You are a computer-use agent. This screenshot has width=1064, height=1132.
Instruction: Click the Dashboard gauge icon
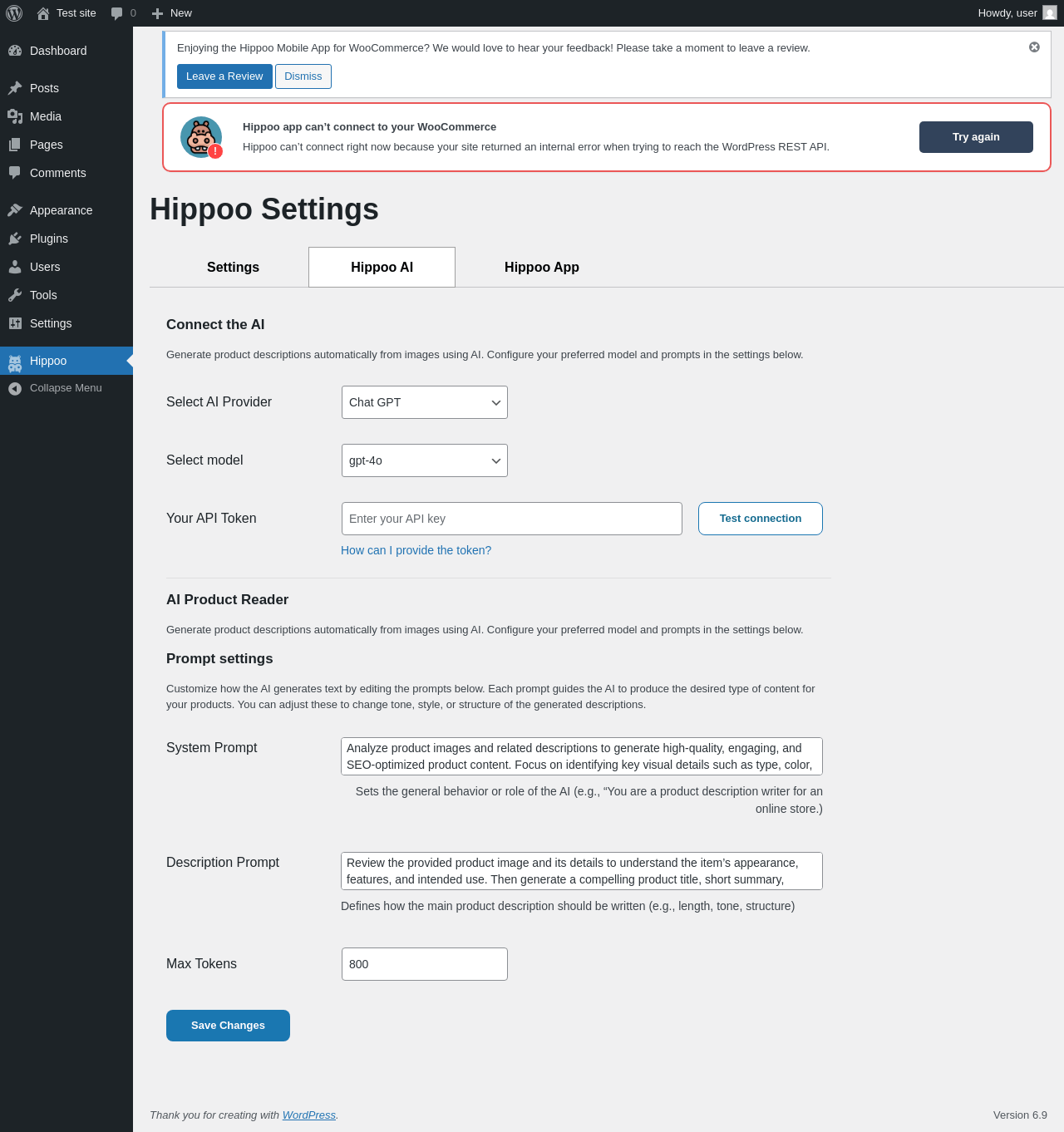coord(15,51)
